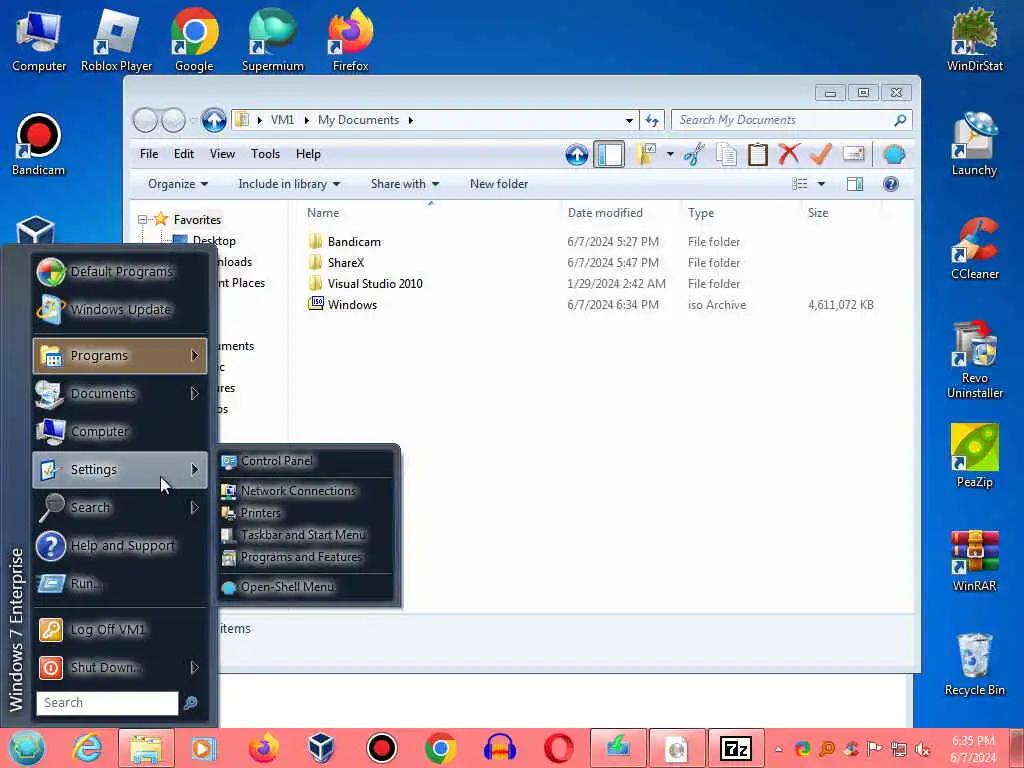Click the Start orb button

click(x=27, y=748)
